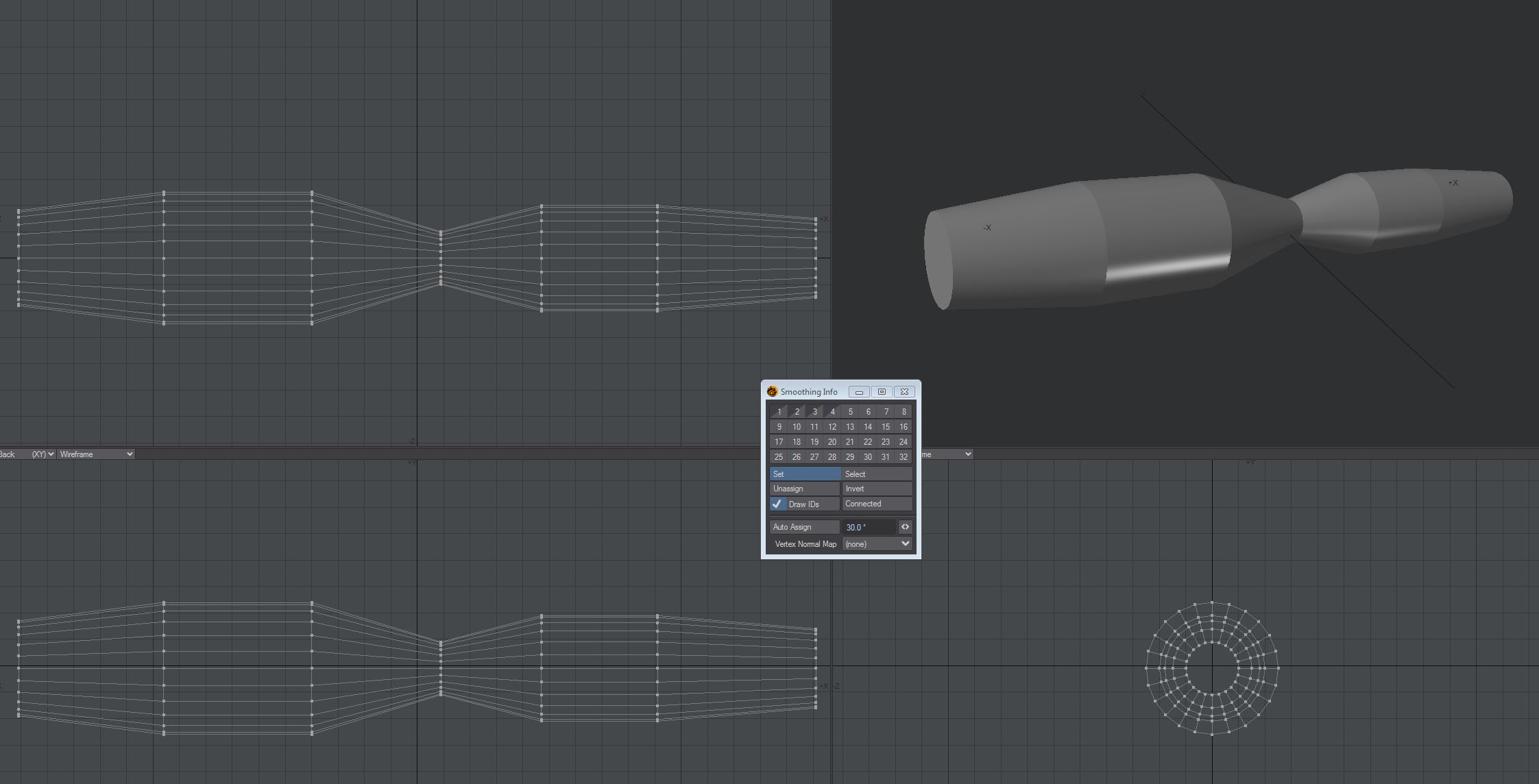This screenshot has width=1539, height=784.
Task: Click smoothing group 32
Action: 904,457
